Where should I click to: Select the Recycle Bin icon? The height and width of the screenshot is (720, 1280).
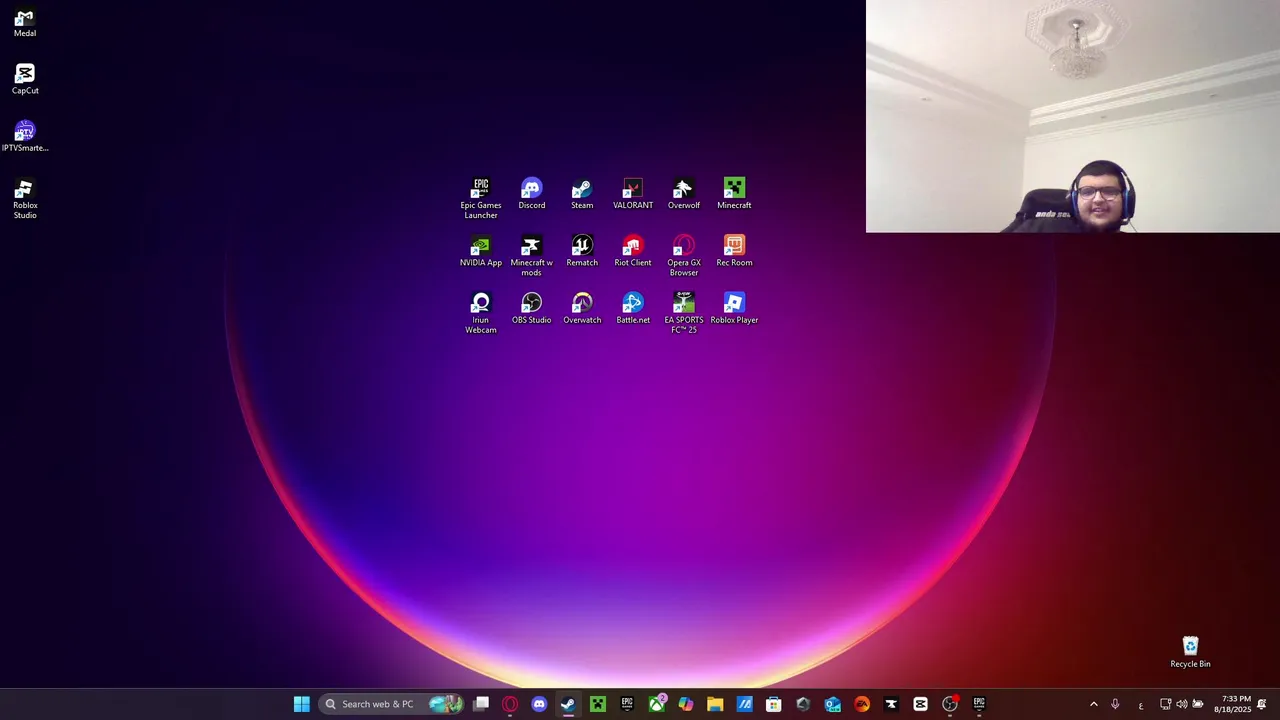1190,652
